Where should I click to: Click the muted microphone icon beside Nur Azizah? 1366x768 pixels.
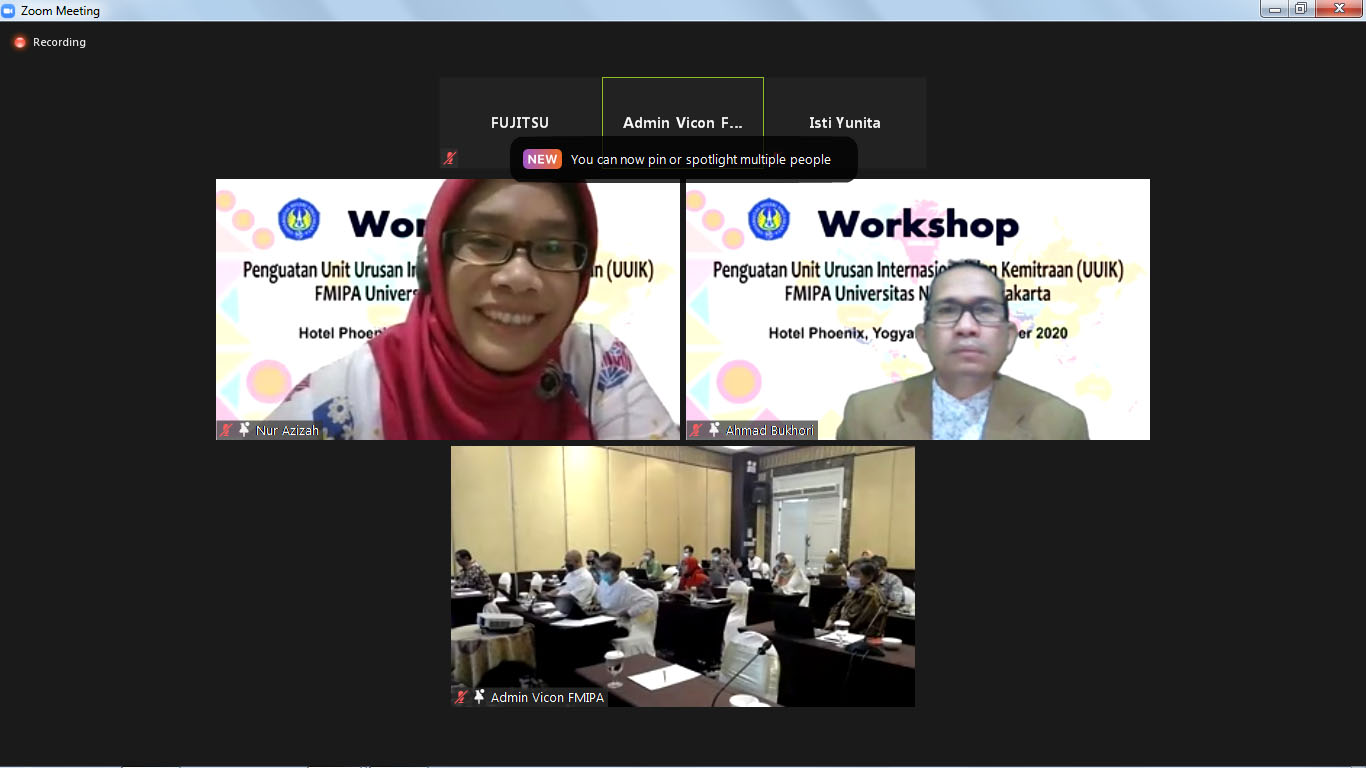227,430
